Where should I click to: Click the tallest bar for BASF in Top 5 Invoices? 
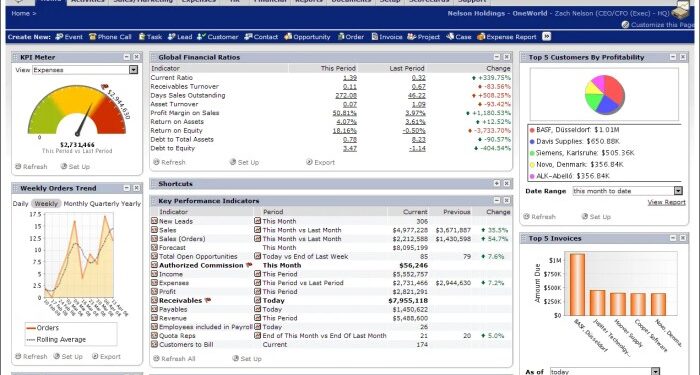[x=577, y=284]
